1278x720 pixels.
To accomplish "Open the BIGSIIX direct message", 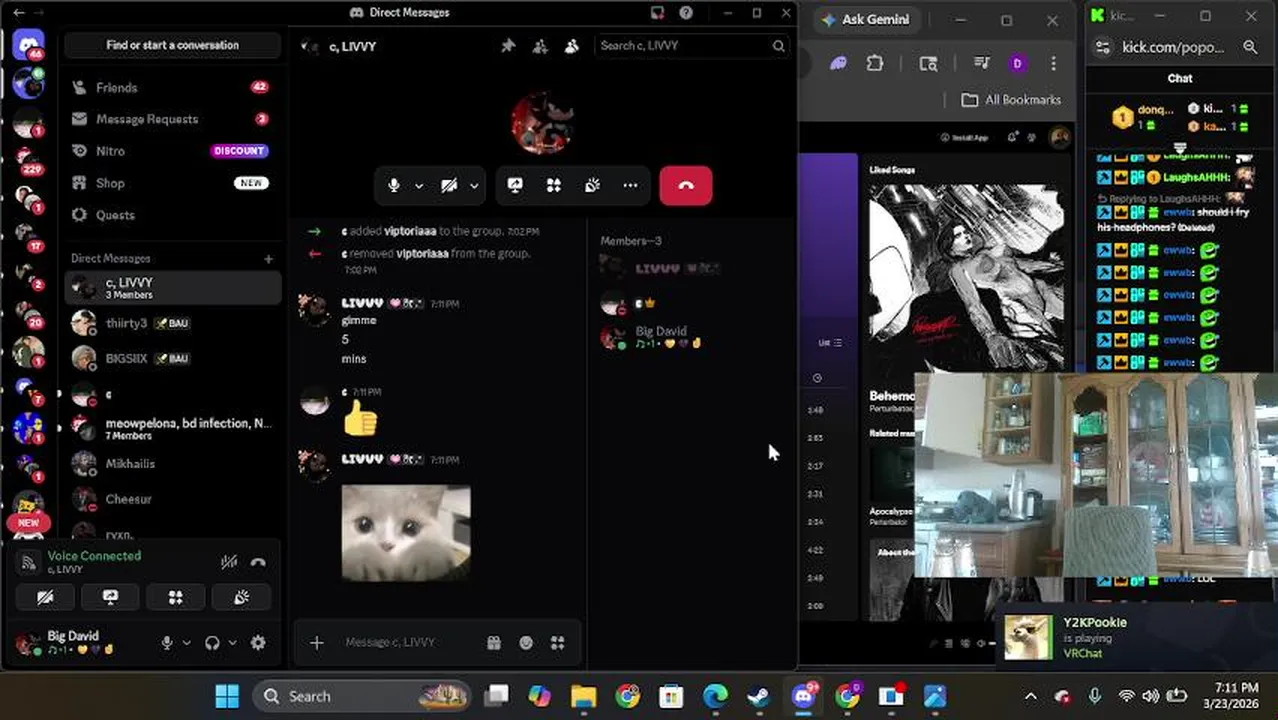I will 173,358.
